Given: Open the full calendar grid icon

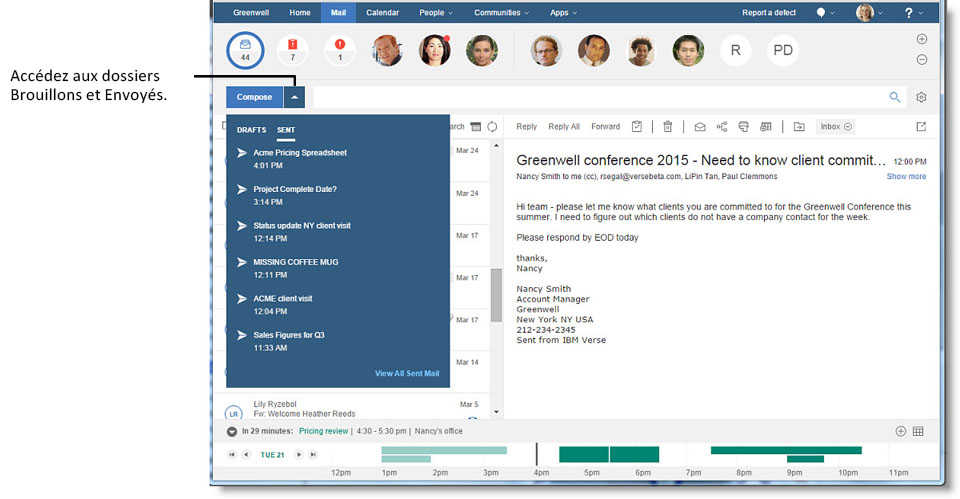Looking at the screenshot, I should click(918, 431).
